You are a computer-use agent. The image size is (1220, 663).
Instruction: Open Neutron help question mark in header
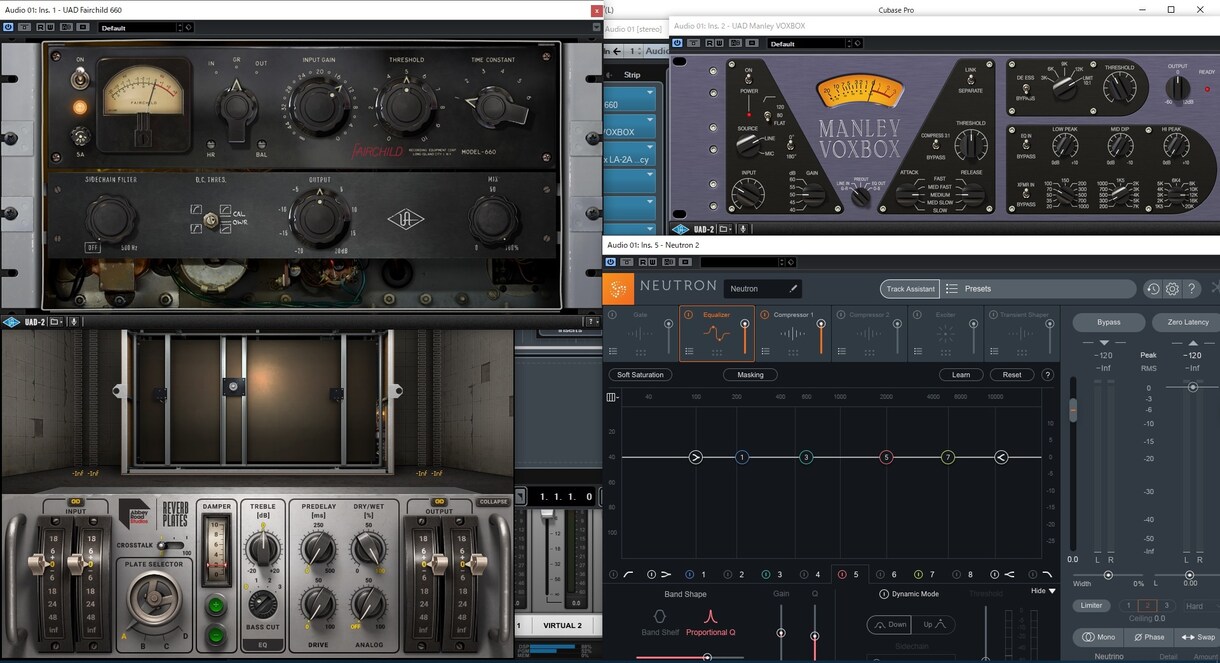pos(1192,289)
